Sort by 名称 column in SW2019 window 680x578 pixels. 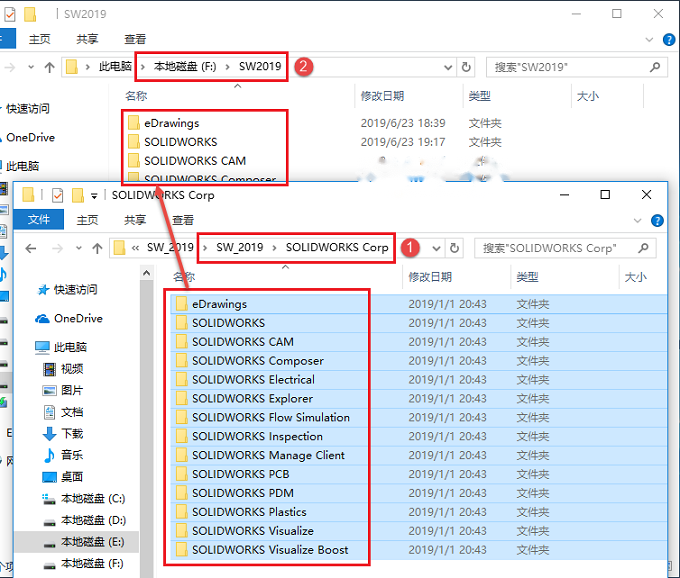coord(136,96)
